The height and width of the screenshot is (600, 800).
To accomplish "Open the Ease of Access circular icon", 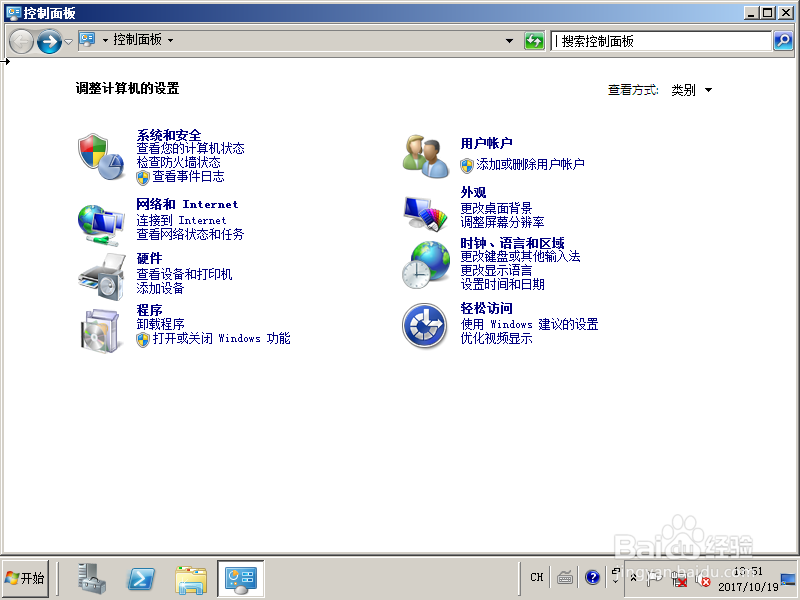I will point(424,326).
